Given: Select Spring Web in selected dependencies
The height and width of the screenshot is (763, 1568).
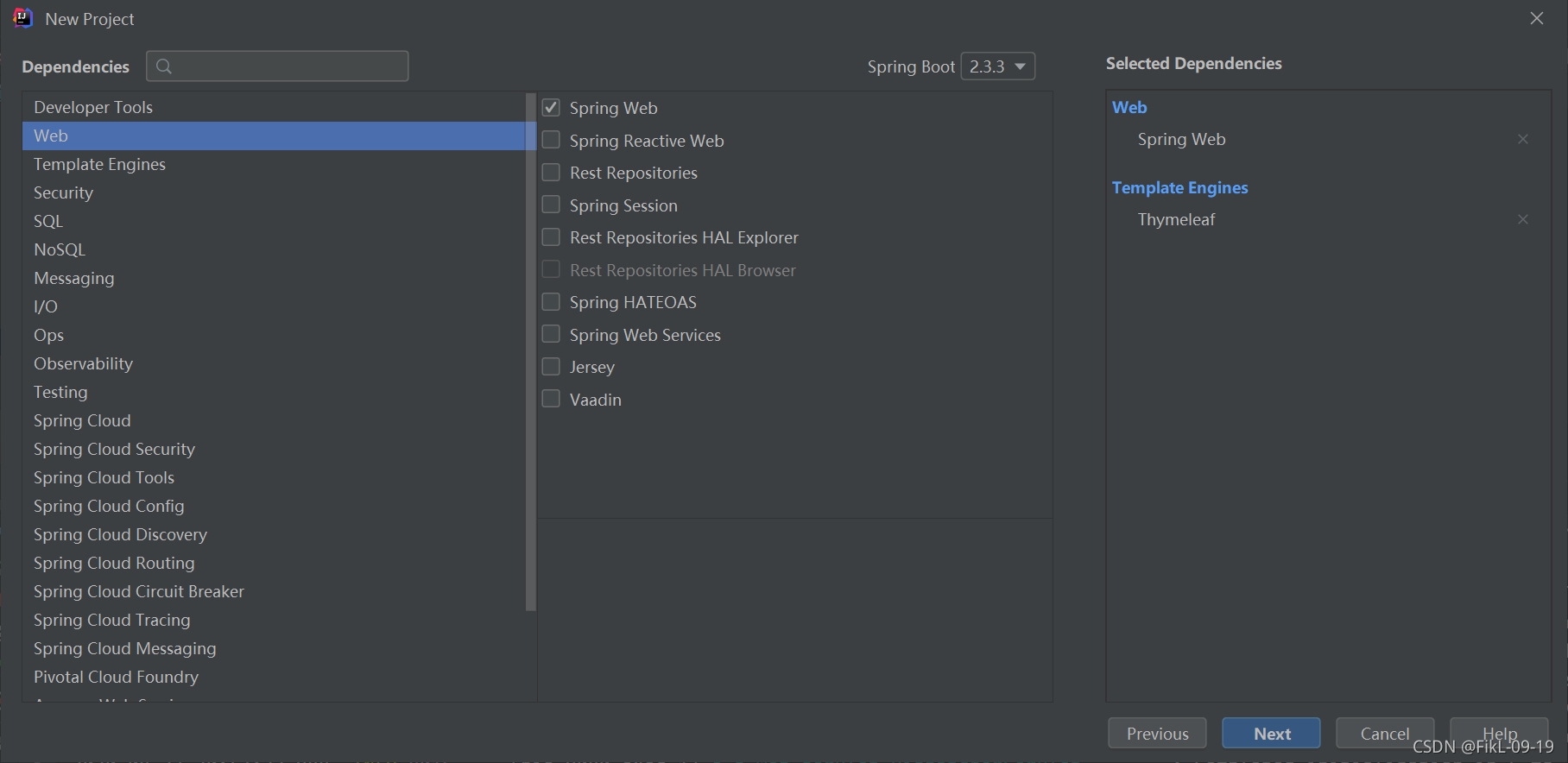Looking at the screenshot, I should point(1182,139).
